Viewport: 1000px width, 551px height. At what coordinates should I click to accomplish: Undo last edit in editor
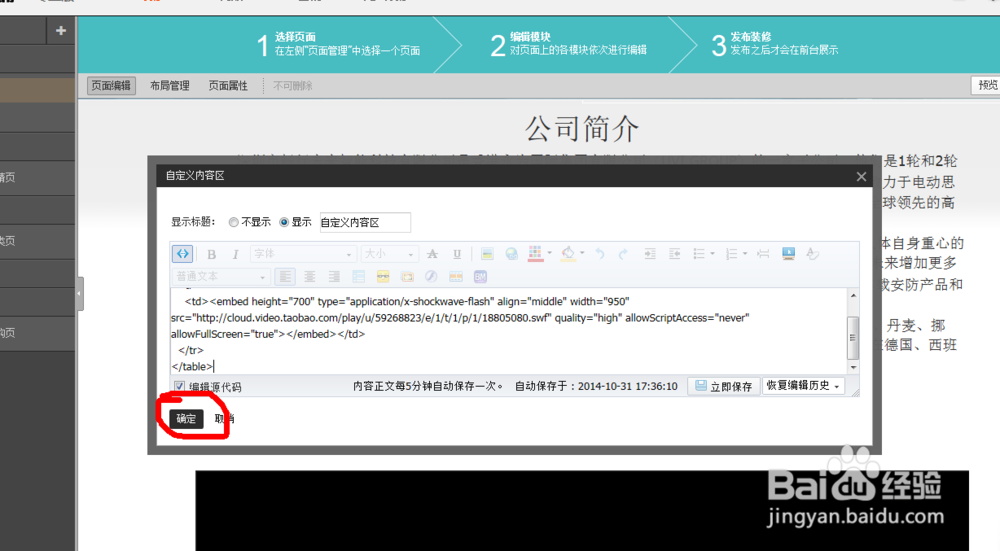point(599,254)
